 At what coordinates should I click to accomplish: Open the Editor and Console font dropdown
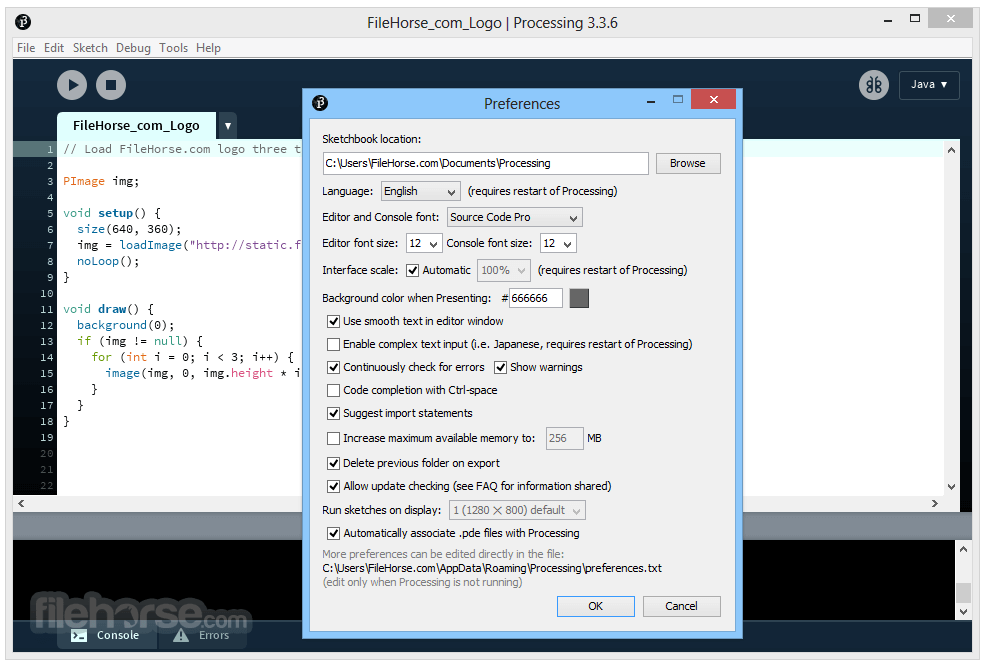tap(514, 217)
